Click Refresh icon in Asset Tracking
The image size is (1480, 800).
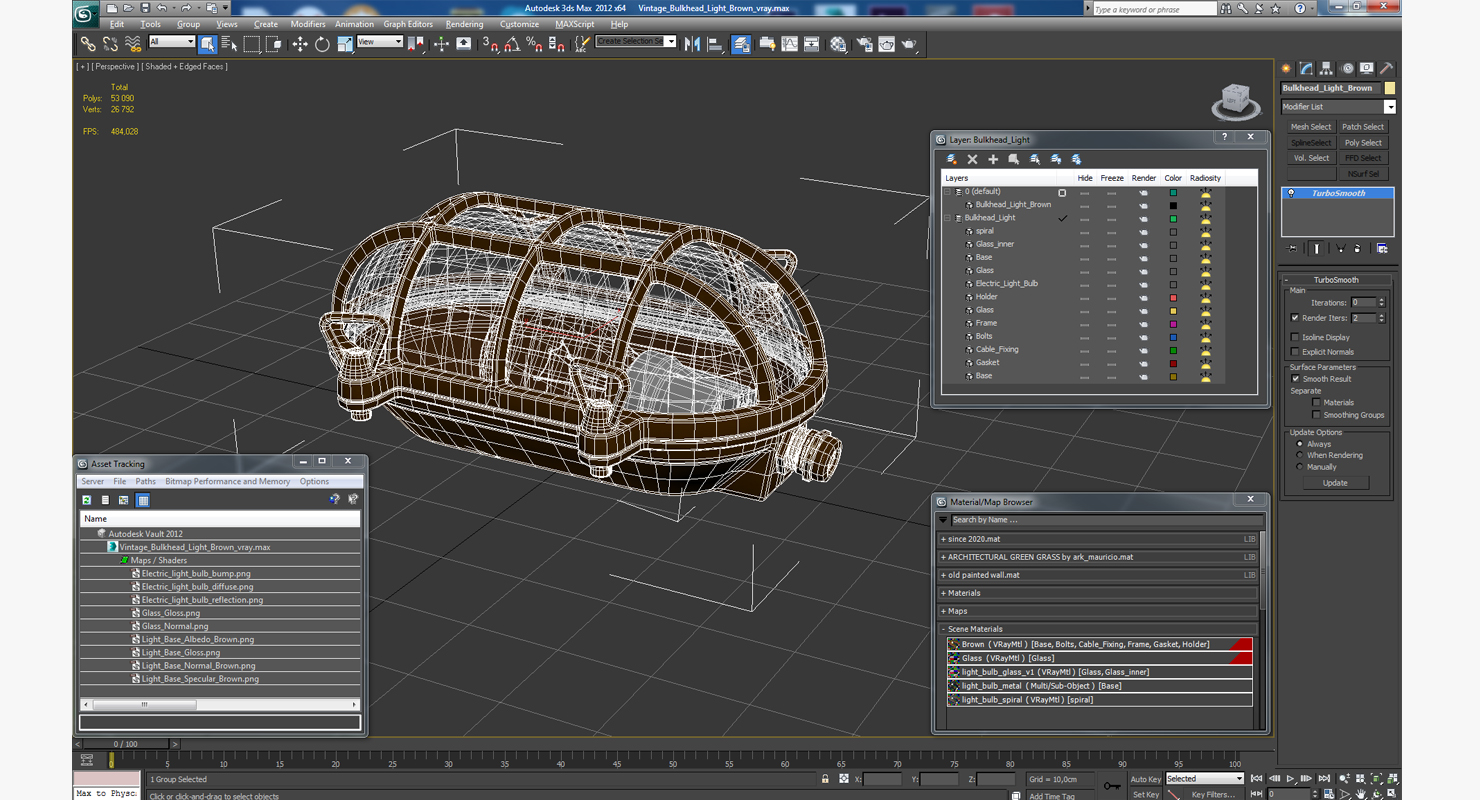point(87,500)
